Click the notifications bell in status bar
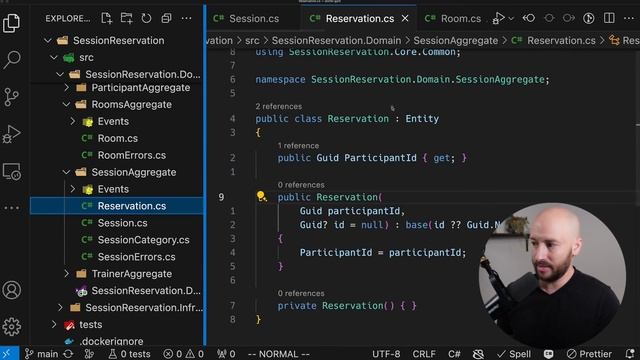 pyautogui.click(x=630, y=354)
